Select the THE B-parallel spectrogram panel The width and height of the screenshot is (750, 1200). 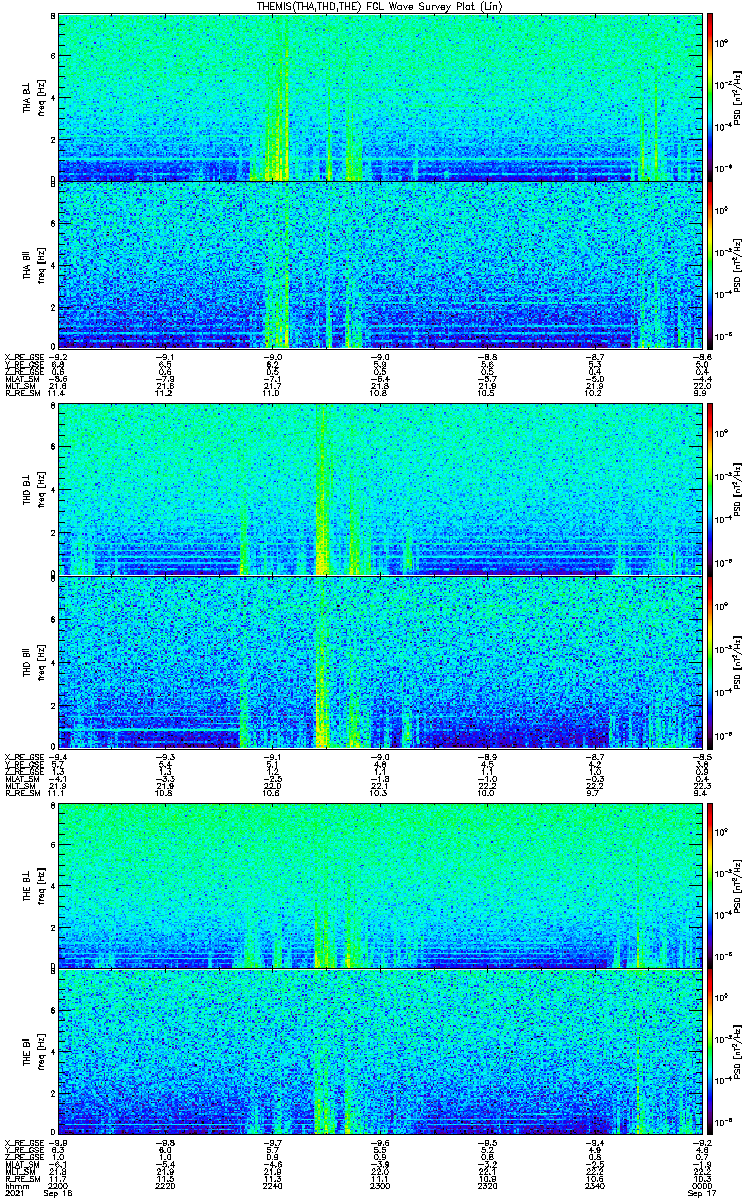coord(380,1052)
